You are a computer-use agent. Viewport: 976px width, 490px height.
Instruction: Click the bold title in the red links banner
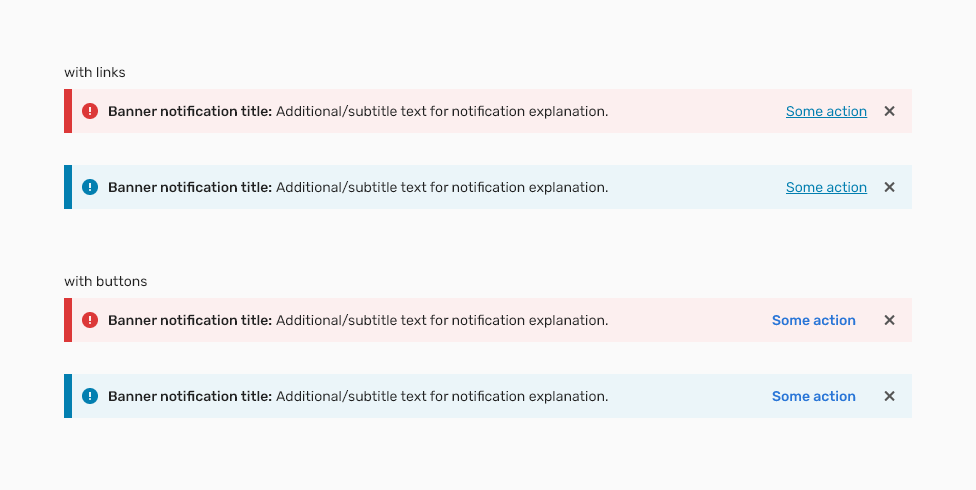coord(190,111)
